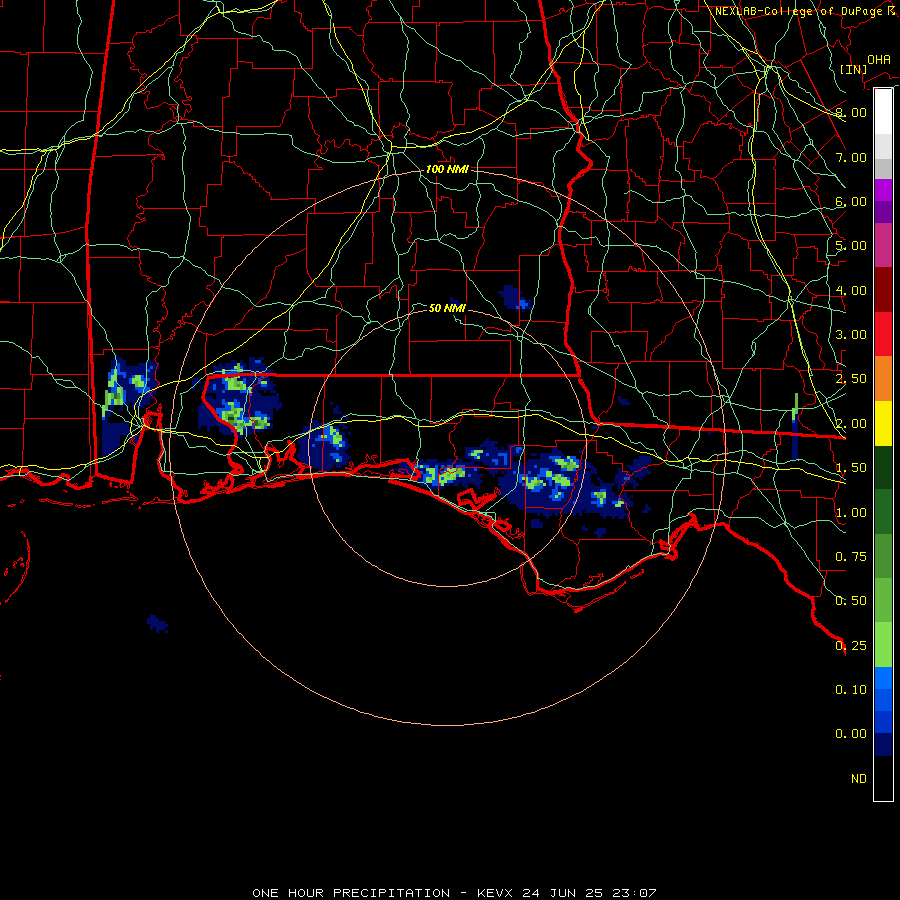This screenshot has width=900, height=900.
Task: Select the 4.00 scale value
Action: pyautogui.click(x=851, y=290)
